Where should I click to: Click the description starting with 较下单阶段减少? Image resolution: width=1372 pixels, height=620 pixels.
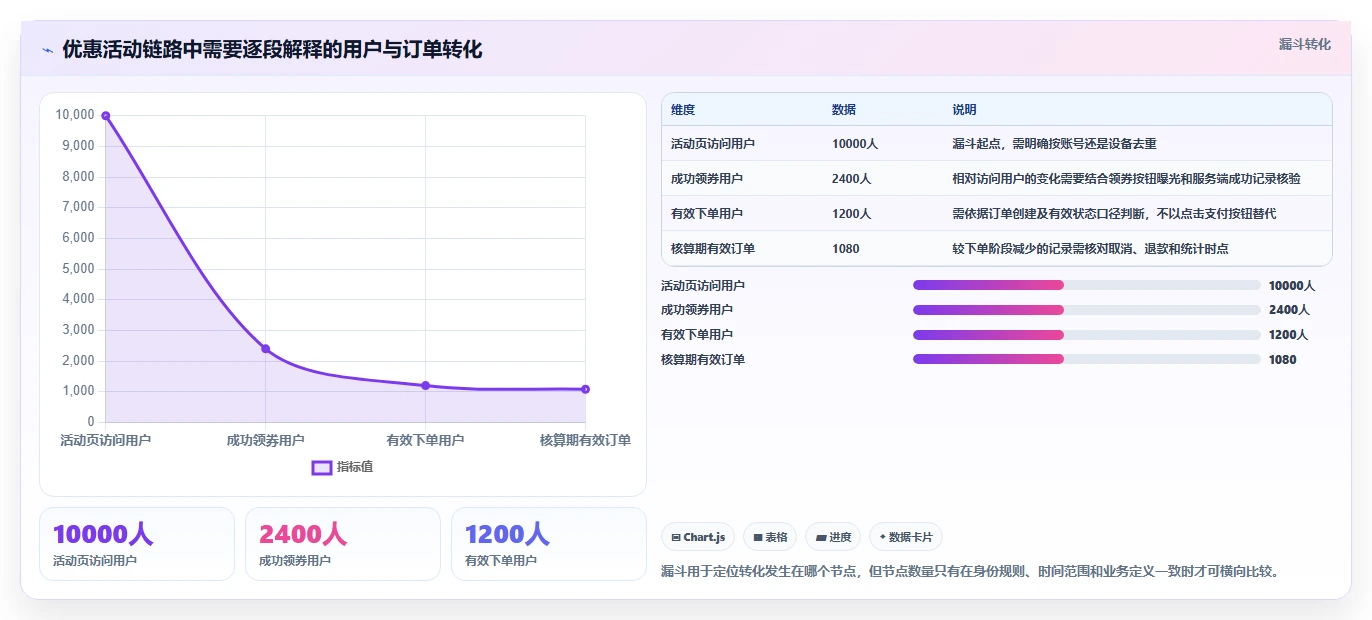(1090, 249)
